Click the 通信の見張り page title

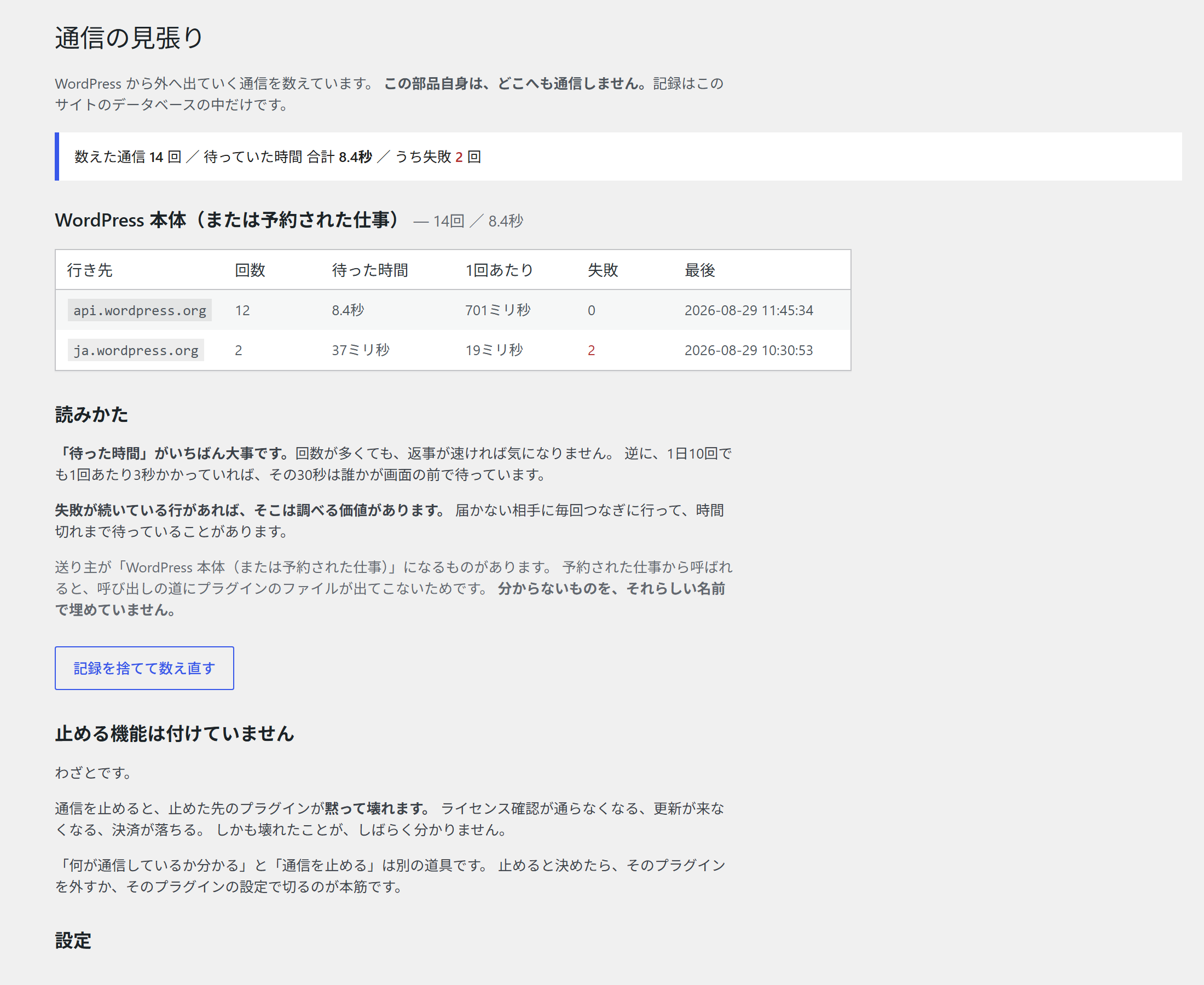pos(129,38)
